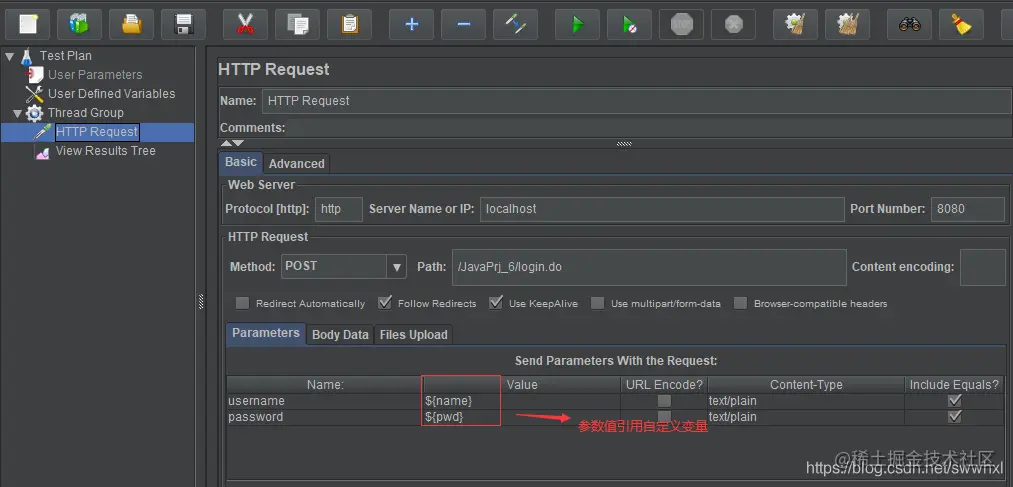
Task: Click the username parameter name cell
Action: click(x=325, y=401)
